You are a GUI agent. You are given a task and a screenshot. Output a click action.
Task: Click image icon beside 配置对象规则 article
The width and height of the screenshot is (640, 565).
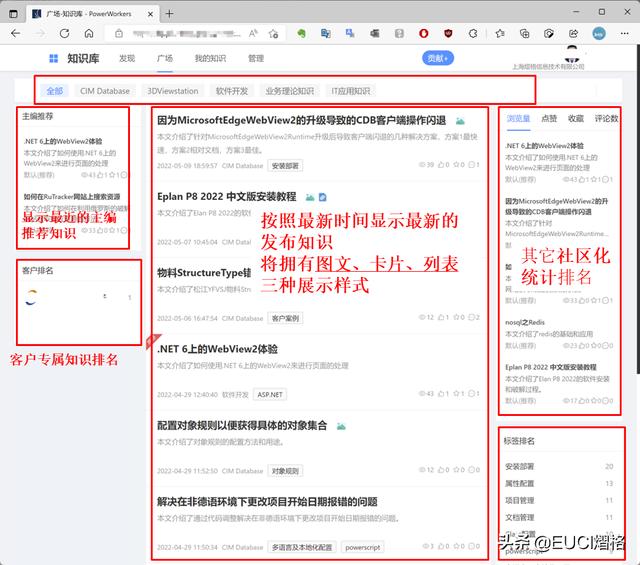341,426
